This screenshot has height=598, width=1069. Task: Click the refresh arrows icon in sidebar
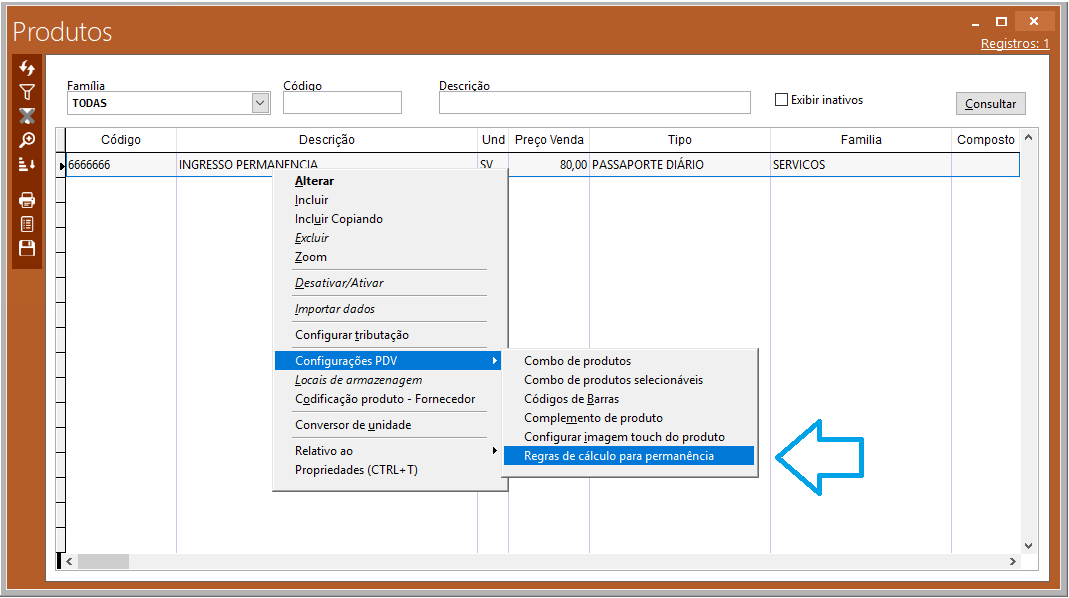coord(27,69)
